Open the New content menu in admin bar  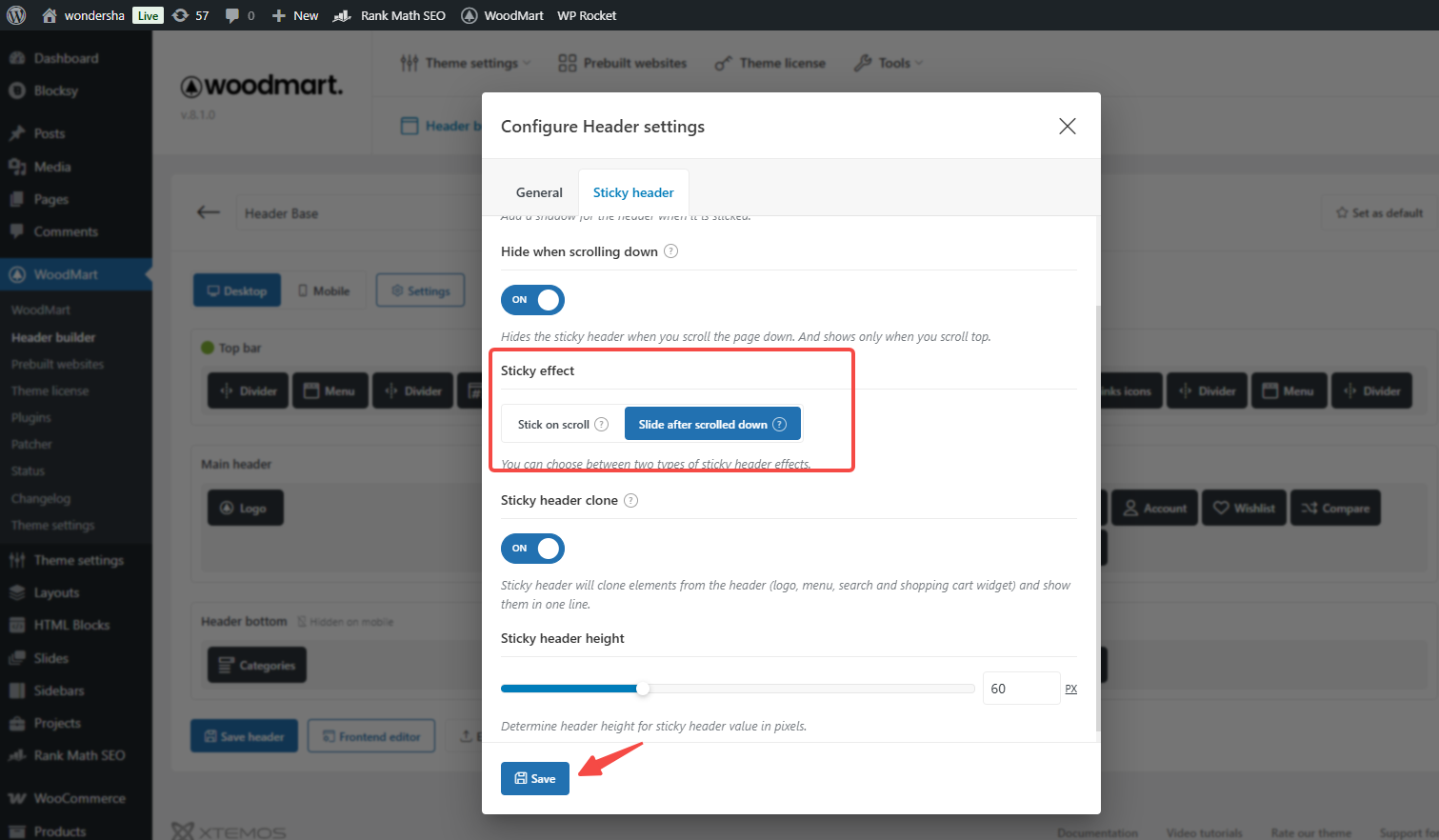pyautogui.click(x=295, y=15)
